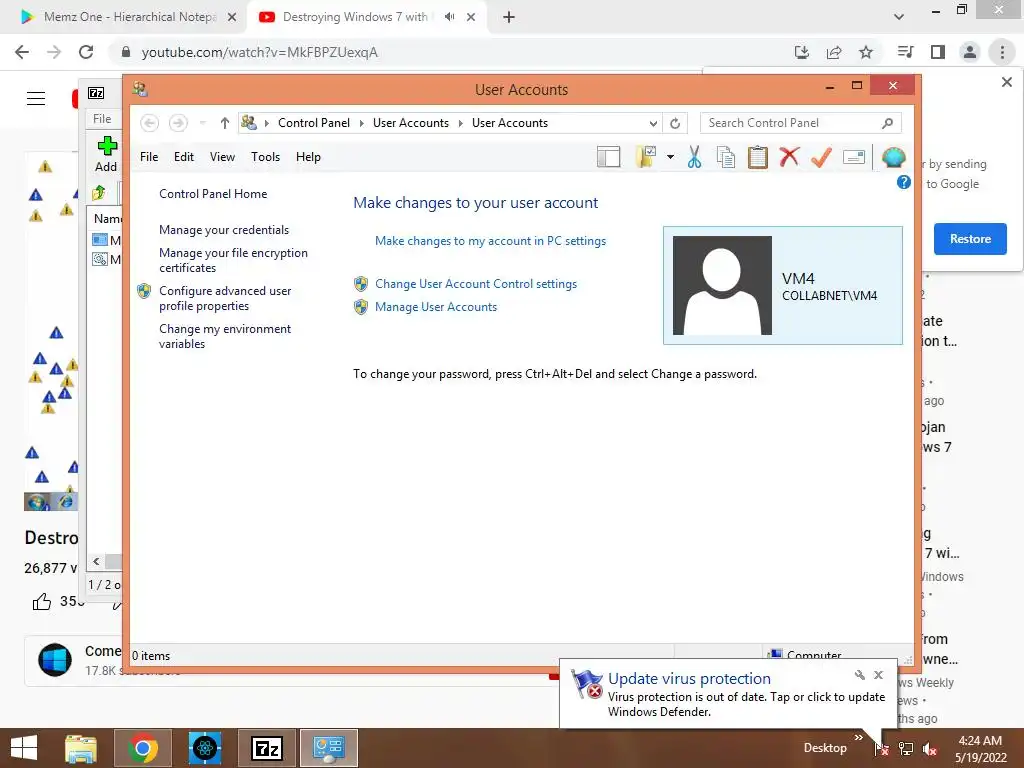Click the Paste clipboard icon

pos(758,157)
